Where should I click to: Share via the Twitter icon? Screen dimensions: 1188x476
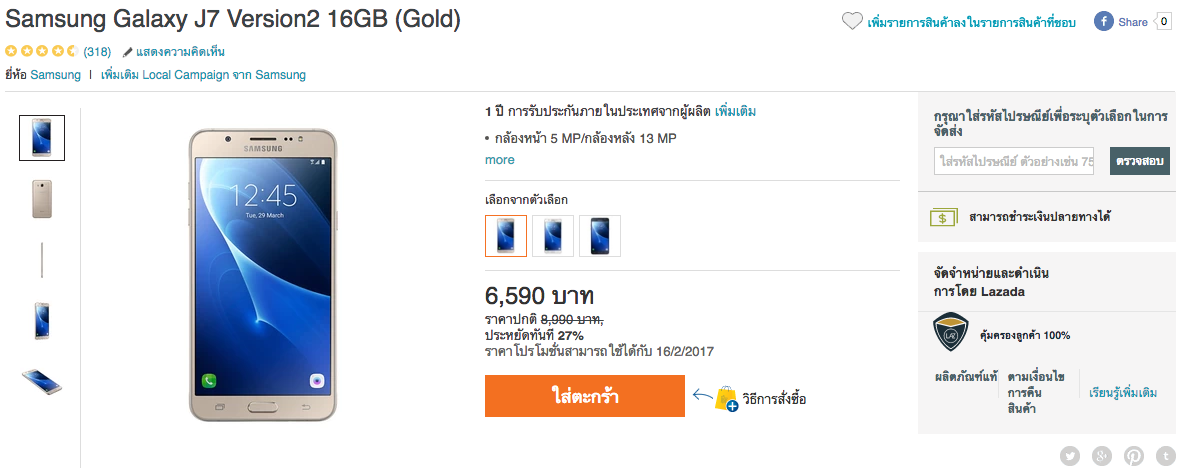click(1071, 456)
